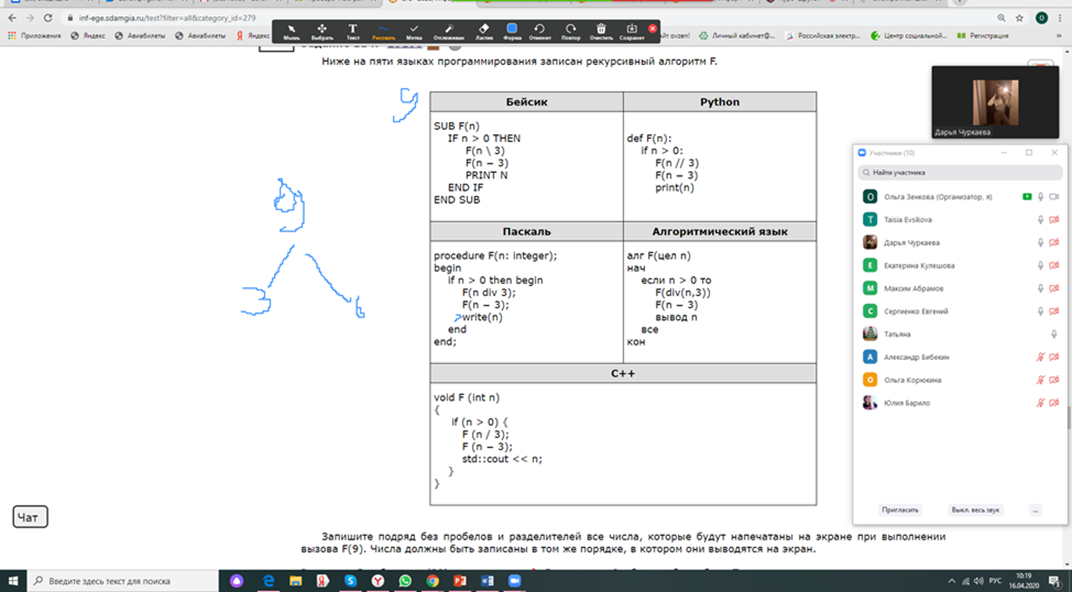Screen dimensions: 1072x592
Task: Click Taisia Evsikova's camera-off icon
Action: tap(1054, 219)
